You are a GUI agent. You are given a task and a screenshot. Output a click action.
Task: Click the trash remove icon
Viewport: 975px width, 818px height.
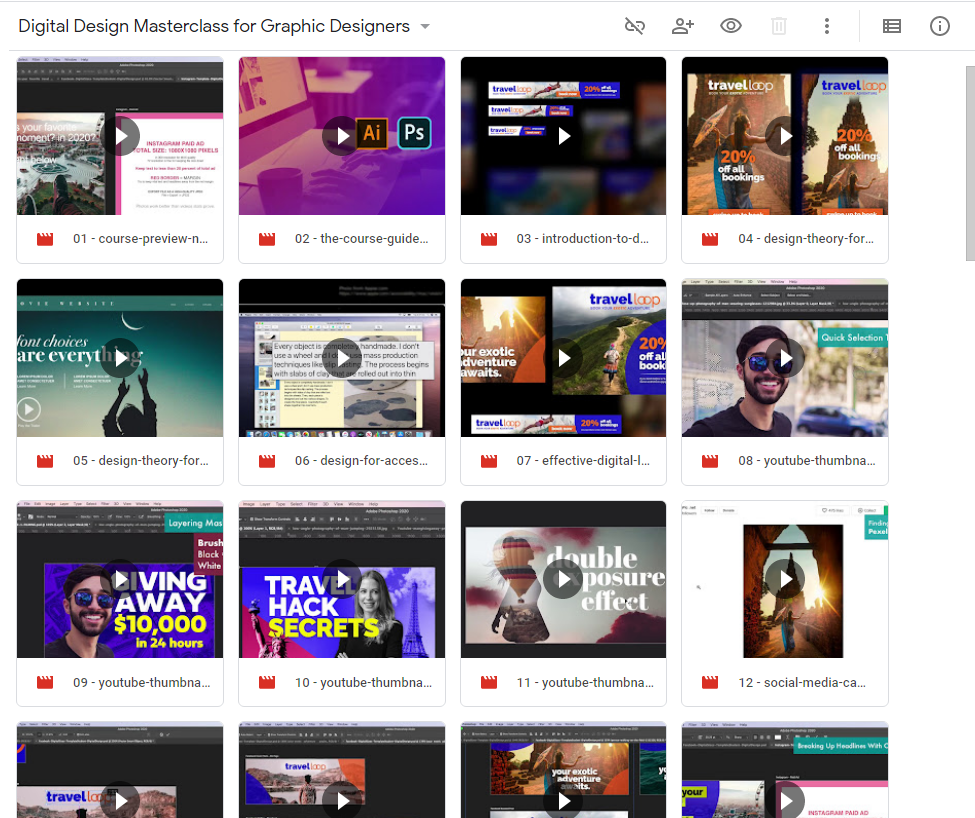[x=779, y=26]
